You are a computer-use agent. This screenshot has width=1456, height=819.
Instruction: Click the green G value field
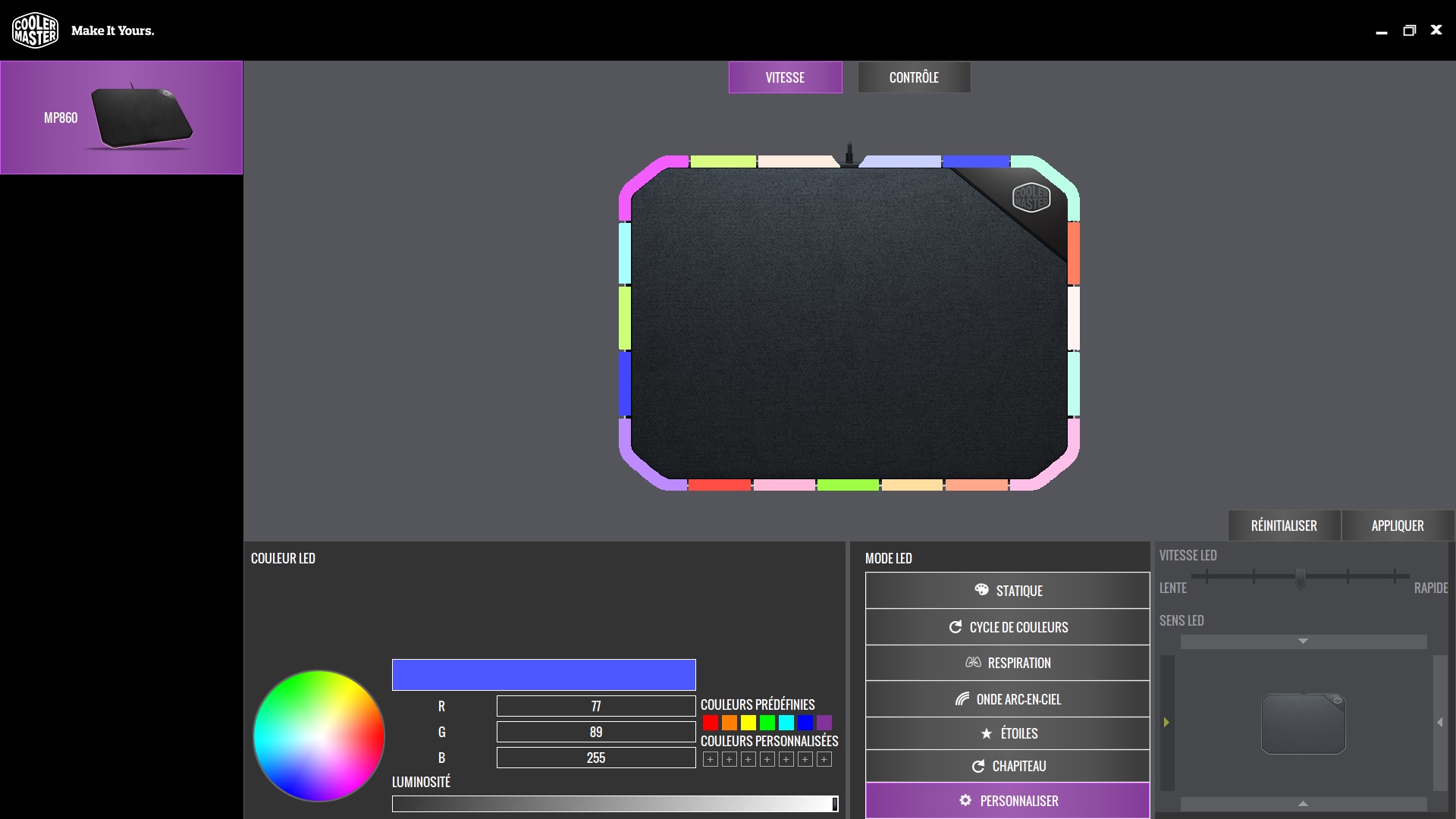point(595,732)
